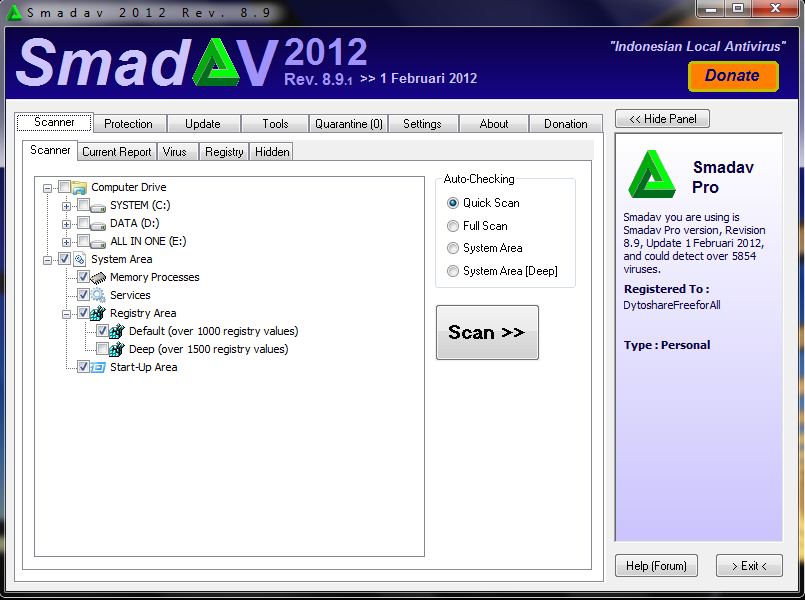
Task: Switch to the main Scanner tab
Action: pyautogui.click(x=54, y=122)
